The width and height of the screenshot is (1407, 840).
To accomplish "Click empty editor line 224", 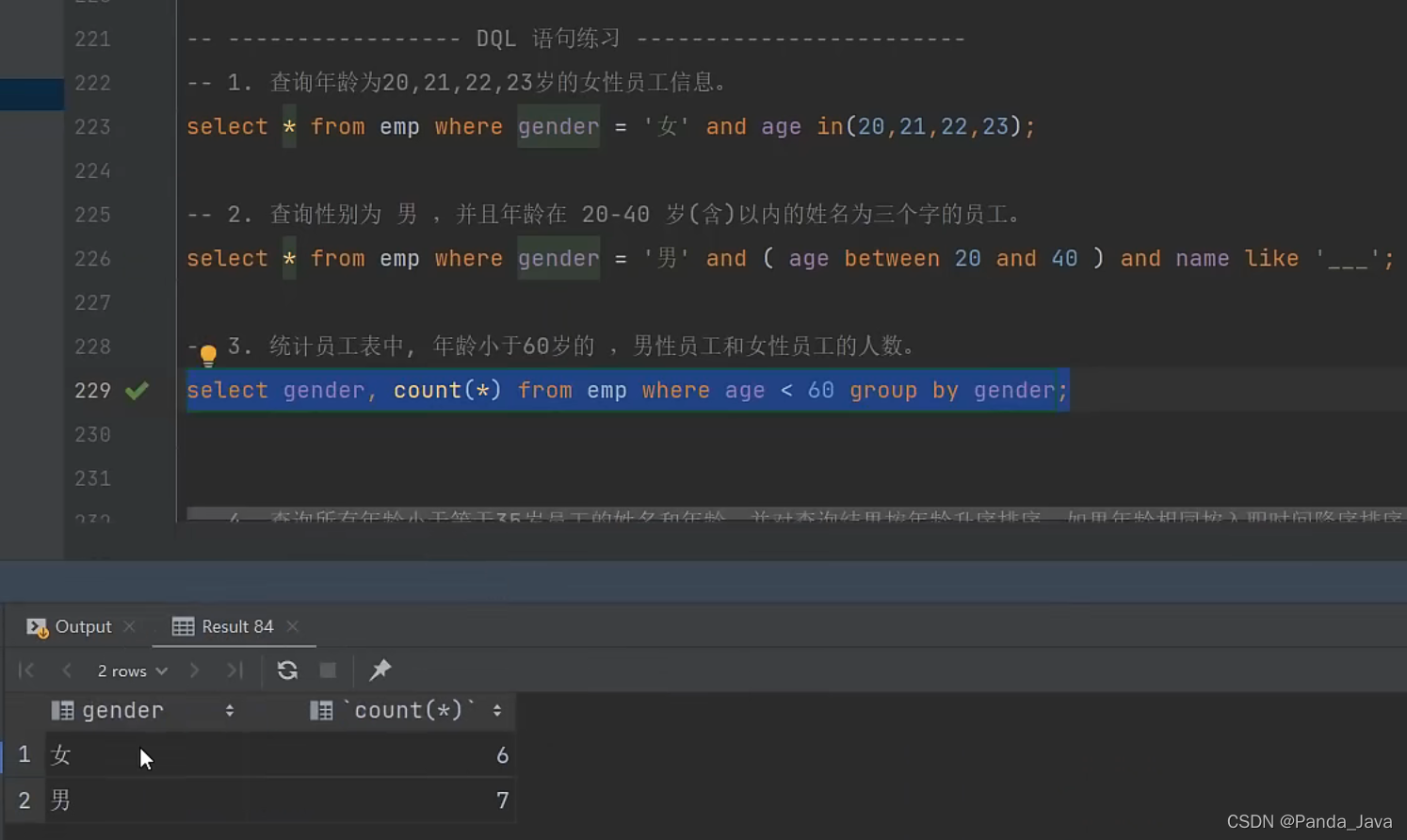I will pos(791,171).
